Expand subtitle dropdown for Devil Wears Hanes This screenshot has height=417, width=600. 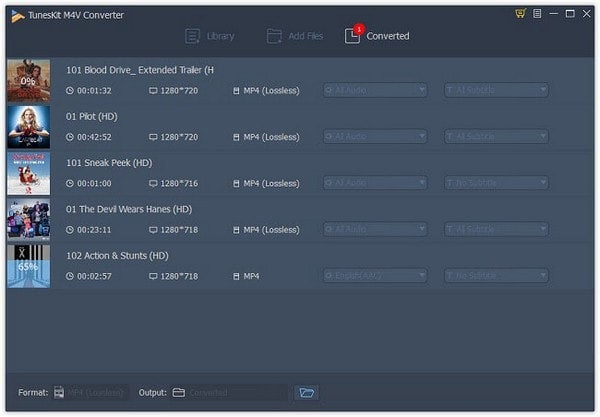[x=496, y=230]
